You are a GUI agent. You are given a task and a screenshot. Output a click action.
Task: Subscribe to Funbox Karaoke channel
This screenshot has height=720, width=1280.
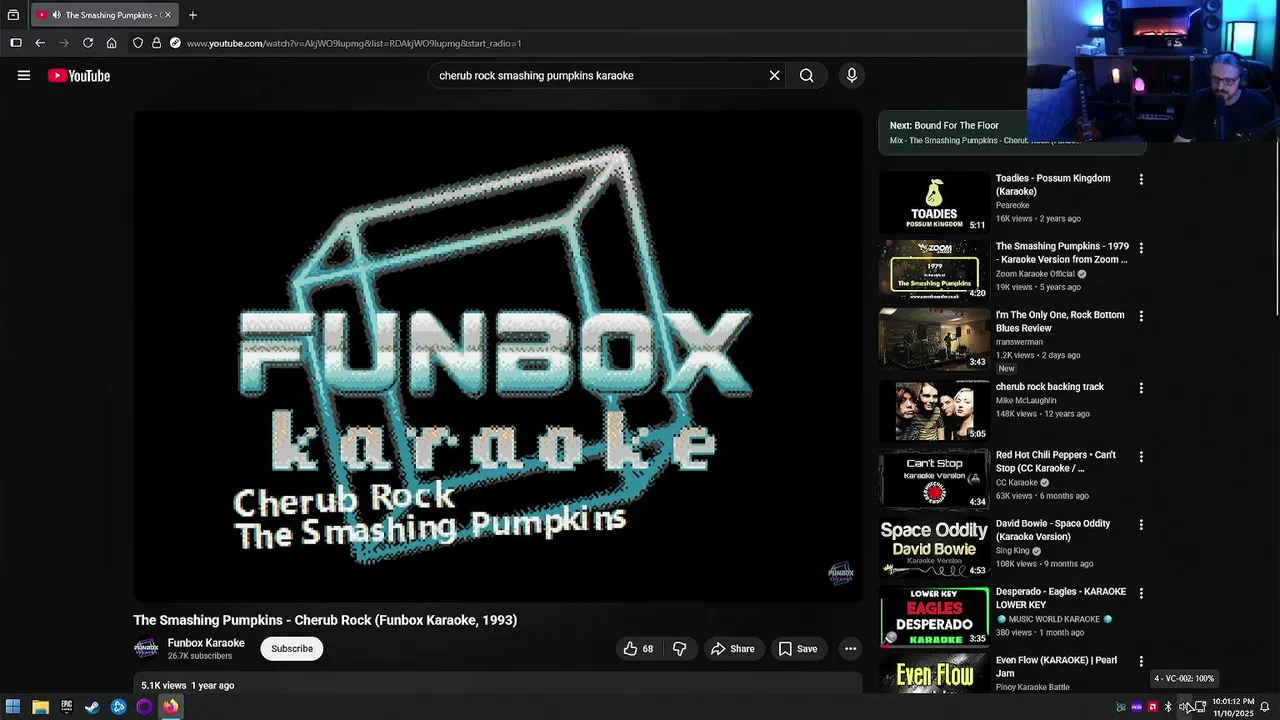pyautogui.click(x=292, y=649)
